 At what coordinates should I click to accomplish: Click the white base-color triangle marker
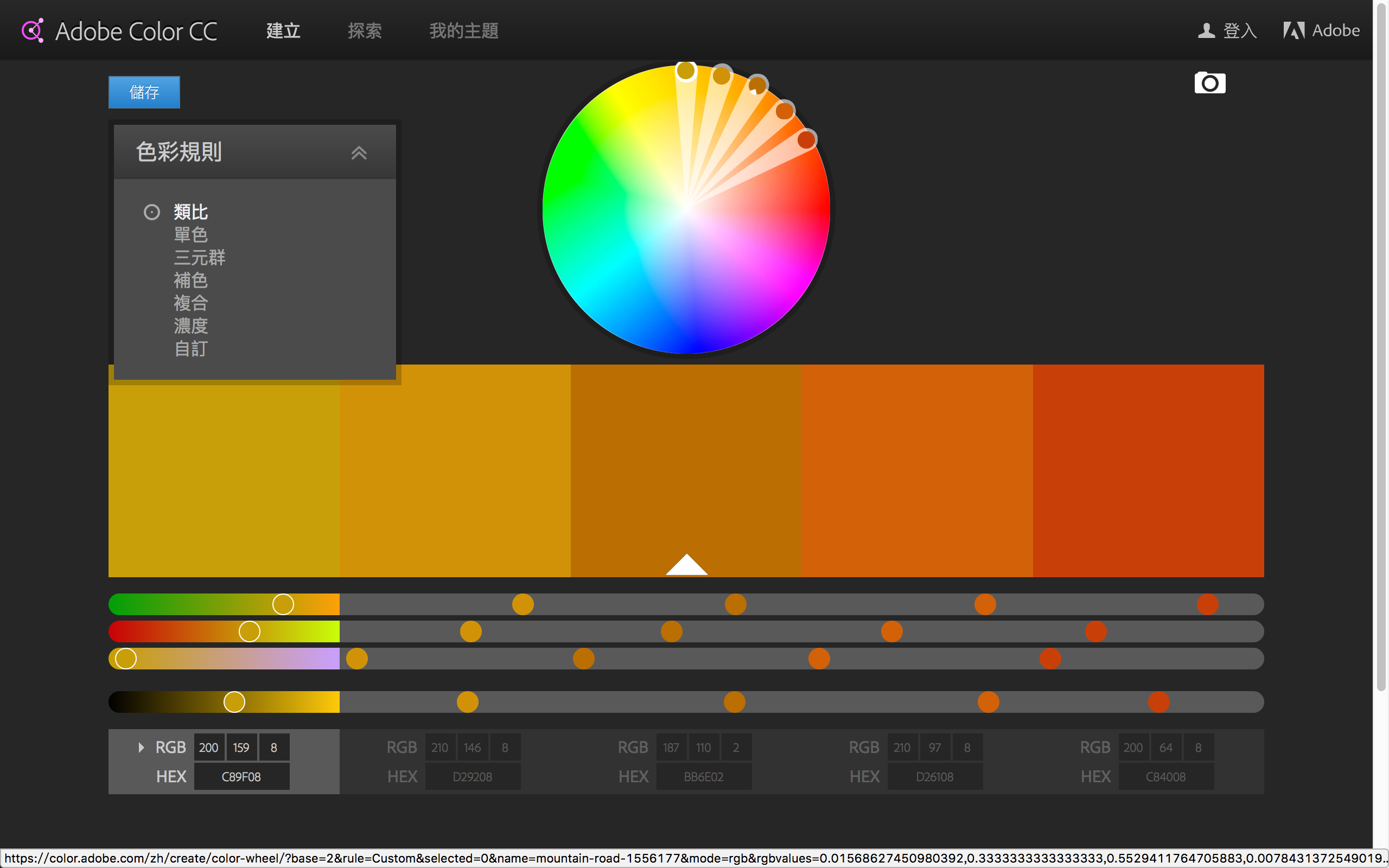tap(686, 564)
